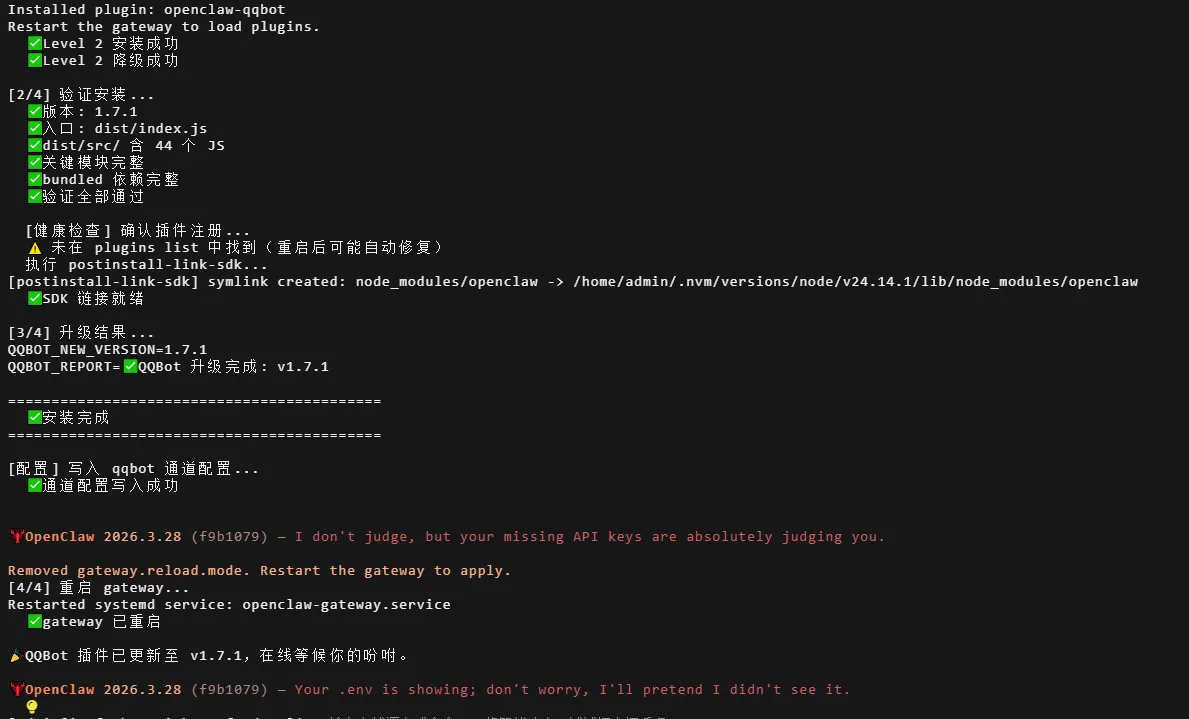Click the green check beside 'Level 2 安装成功'

(35, 43)
